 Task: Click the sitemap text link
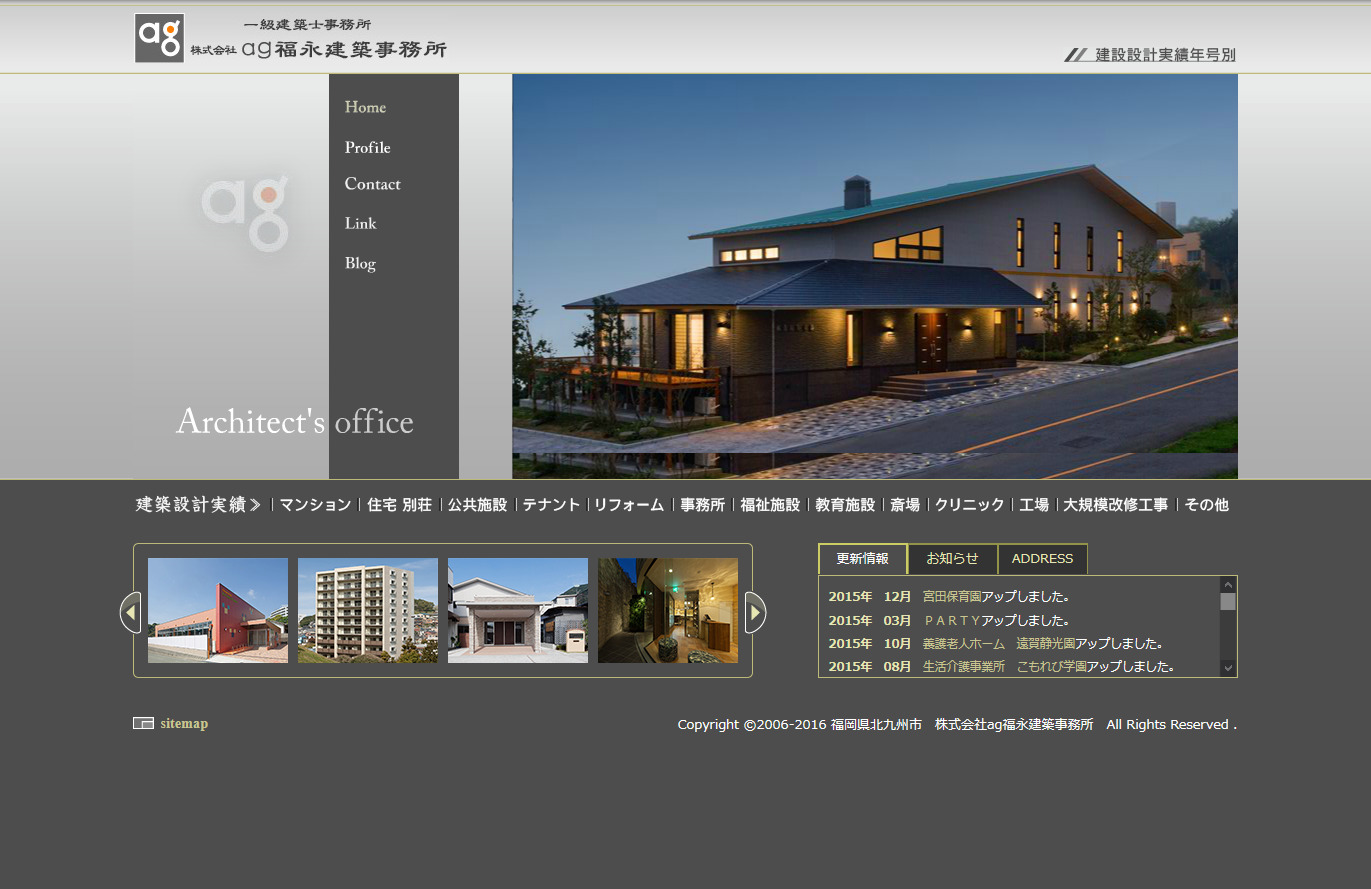tap(184, 724)
